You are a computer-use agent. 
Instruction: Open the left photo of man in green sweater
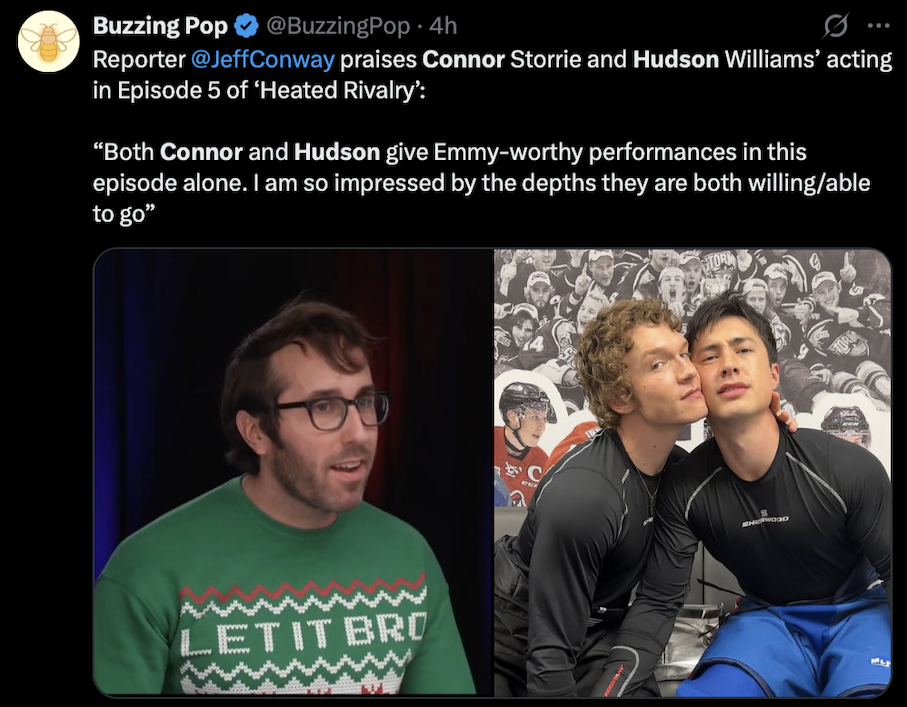coord(293,472)
